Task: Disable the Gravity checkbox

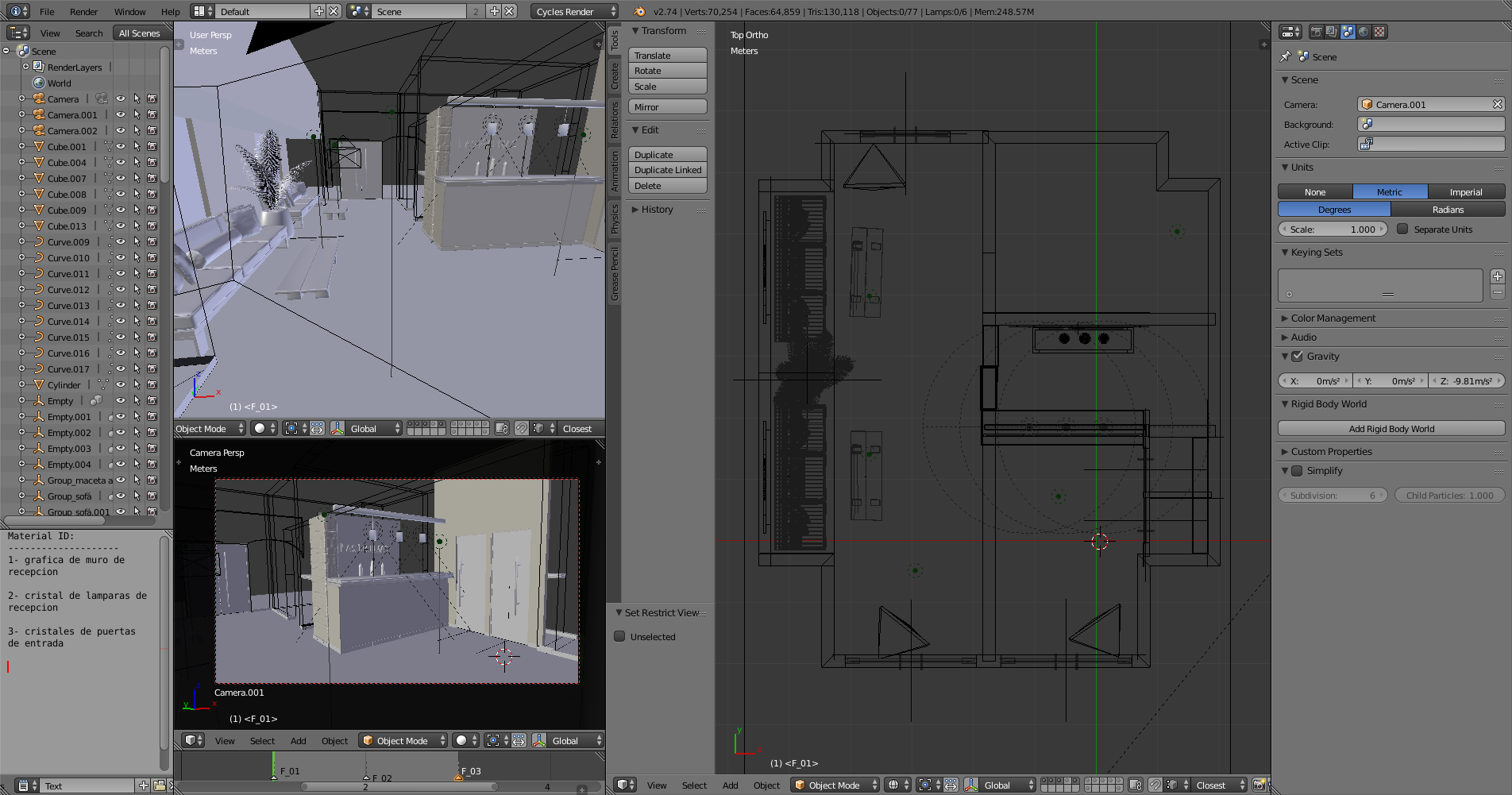Action: (1297, 357)
